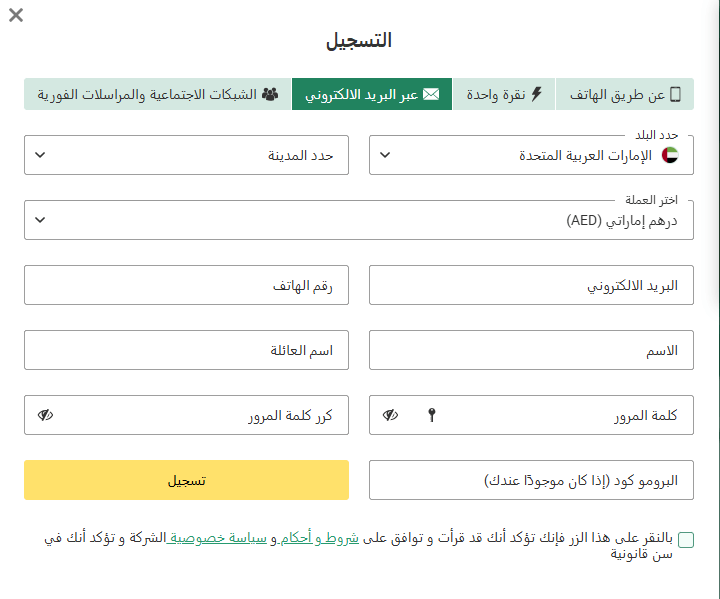Screen dimensions: 720x599
Task: Focus the اسم العائلة input field
Action: tap(186, 350)
